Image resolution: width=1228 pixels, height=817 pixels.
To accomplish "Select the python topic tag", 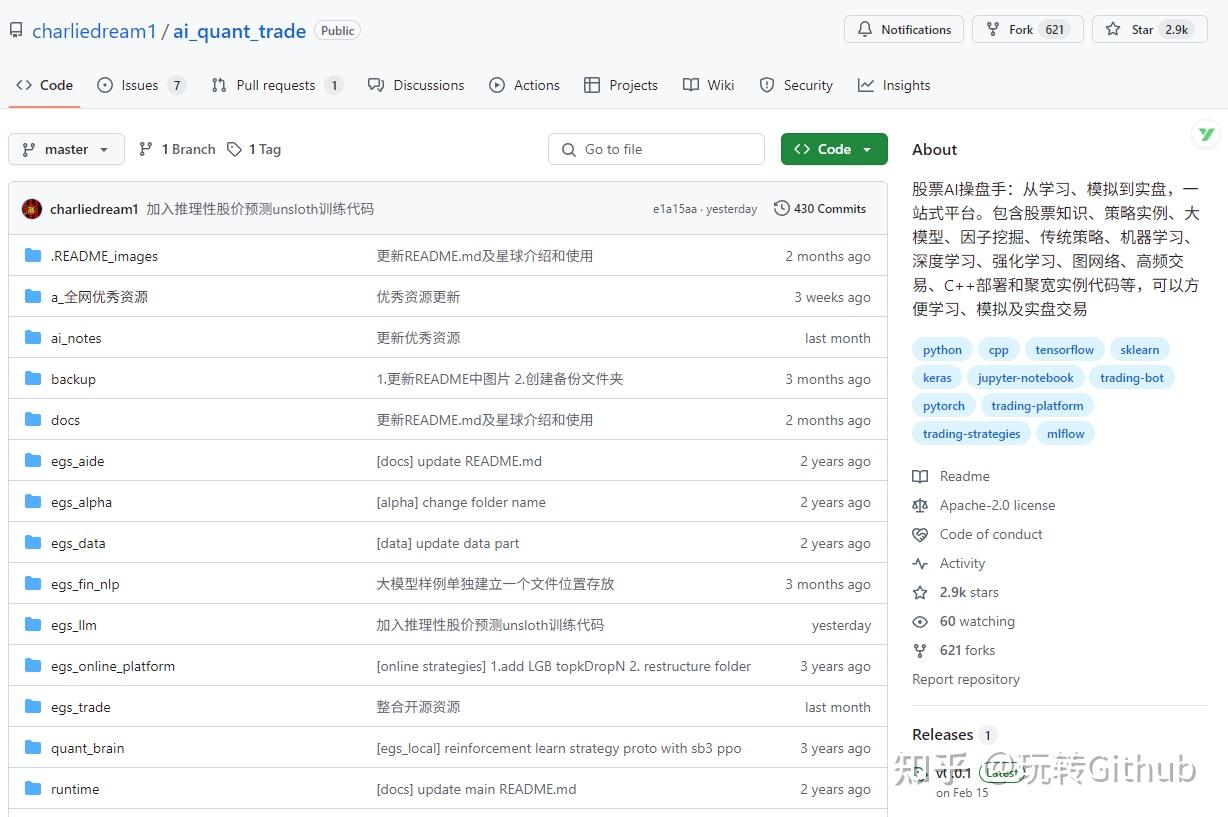I will (x=941, y=349).
